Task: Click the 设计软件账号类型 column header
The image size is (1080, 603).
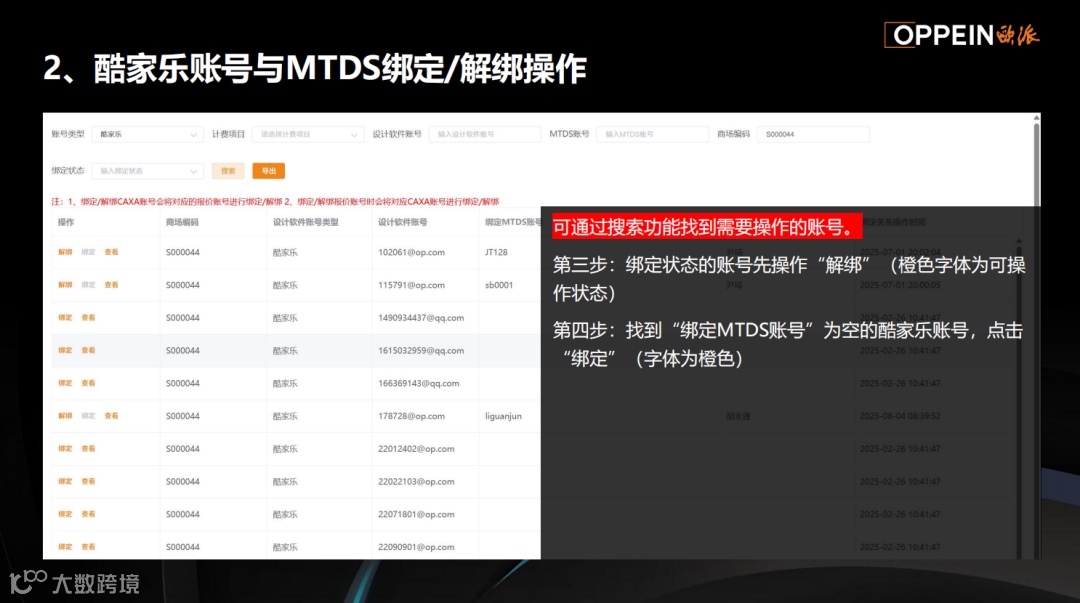Action: point(306,222)
